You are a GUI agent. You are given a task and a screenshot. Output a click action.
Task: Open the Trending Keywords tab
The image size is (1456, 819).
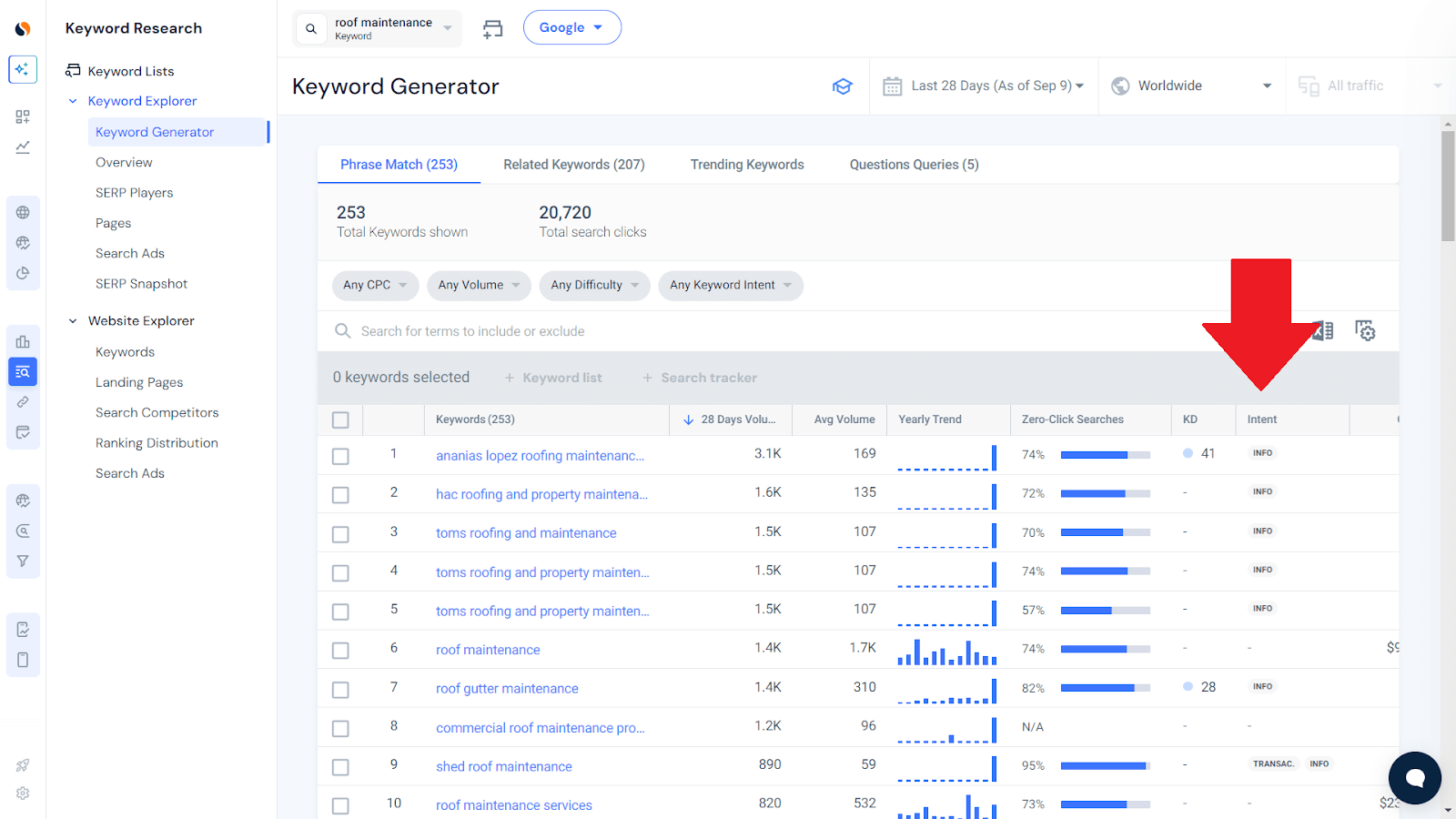click(746, 164)
